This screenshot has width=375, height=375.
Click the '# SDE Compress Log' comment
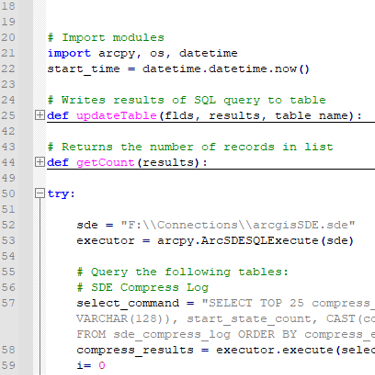coord(143,287)
